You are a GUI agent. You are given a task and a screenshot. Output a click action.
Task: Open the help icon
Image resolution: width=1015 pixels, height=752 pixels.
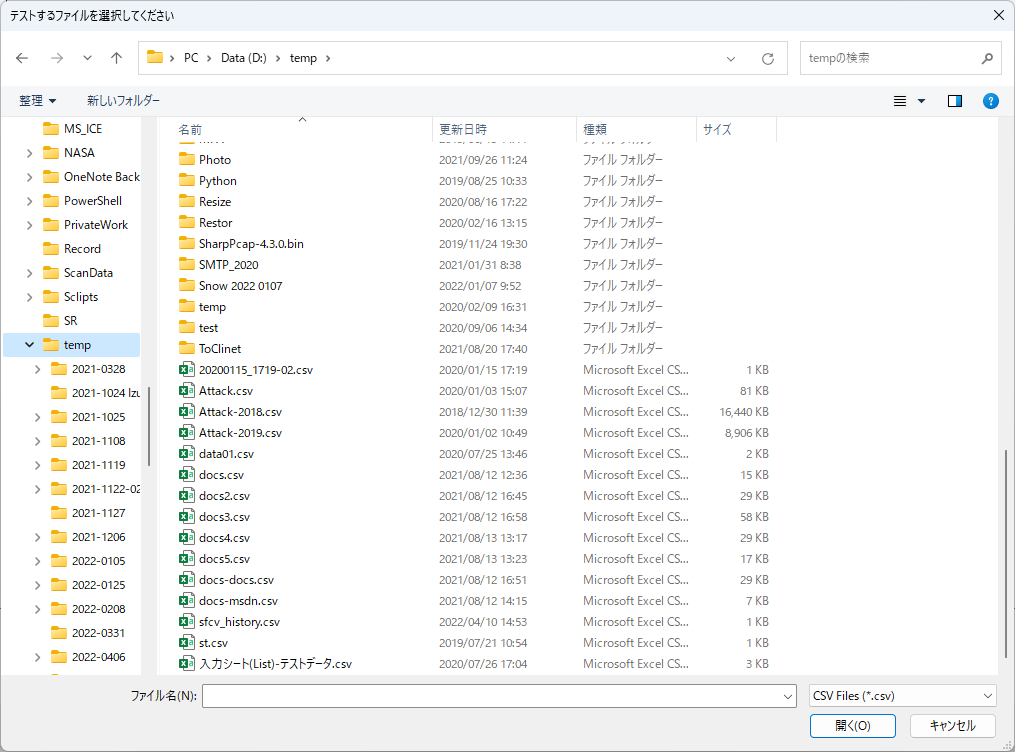990,101
